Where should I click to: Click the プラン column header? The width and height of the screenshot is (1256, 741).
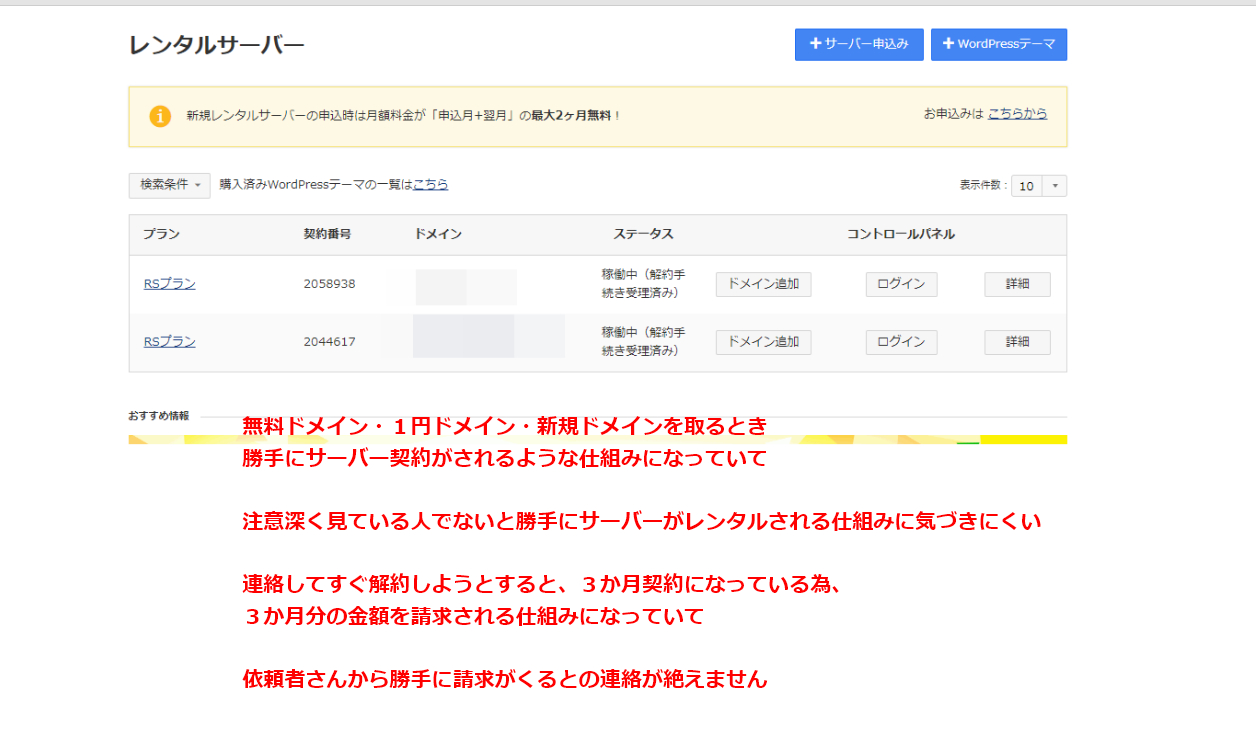point(161,234)
